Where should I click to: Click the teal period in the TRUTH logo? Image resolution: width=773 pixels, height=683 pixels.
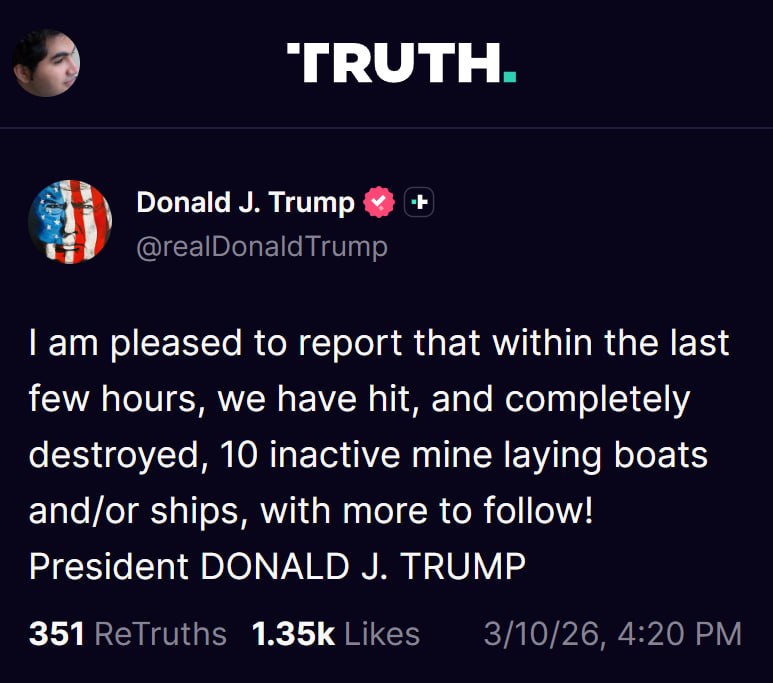click(x=510, y=78)
